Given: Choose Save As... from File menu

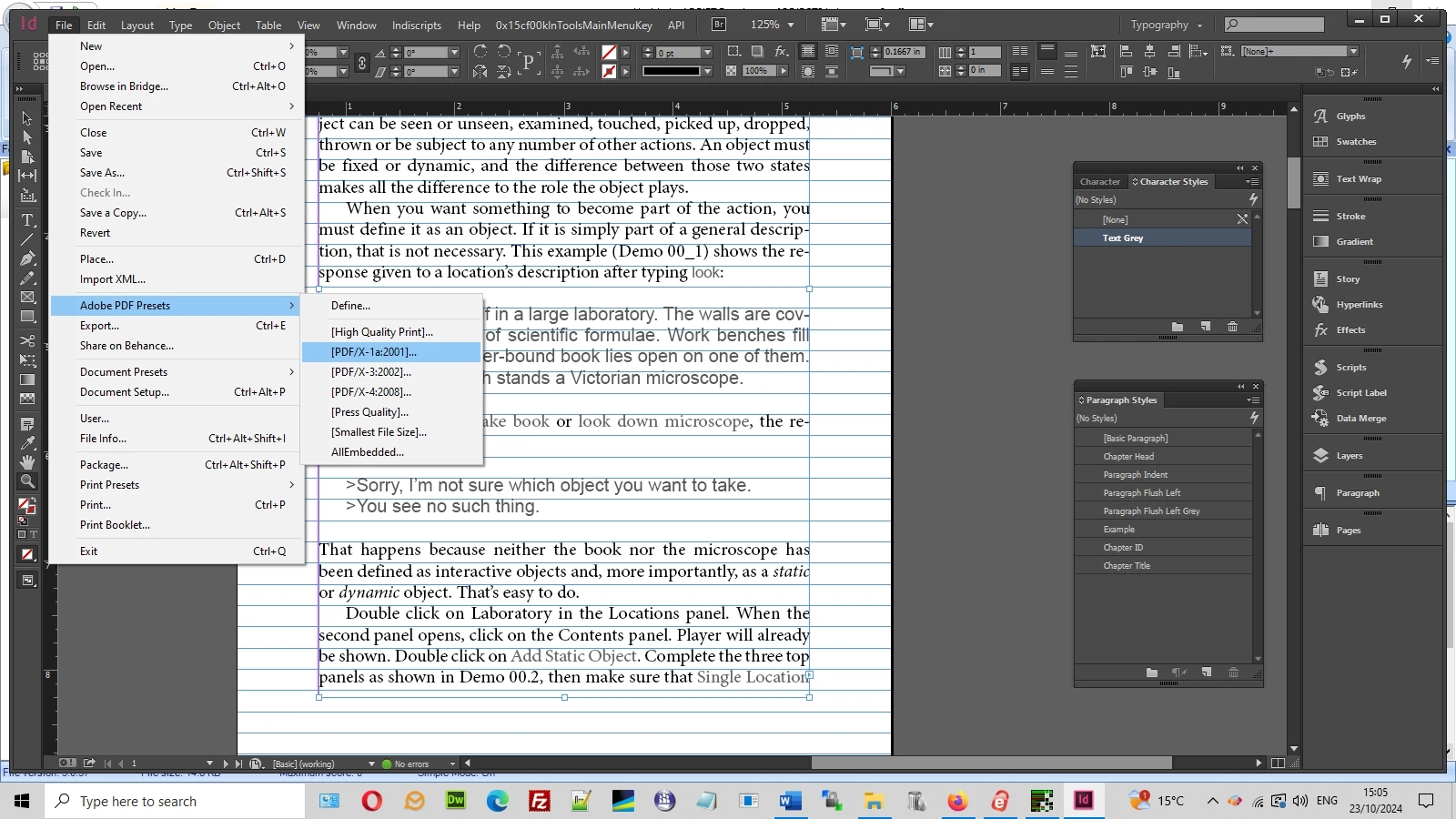Looking at the screenshot, I should (177, 173).
